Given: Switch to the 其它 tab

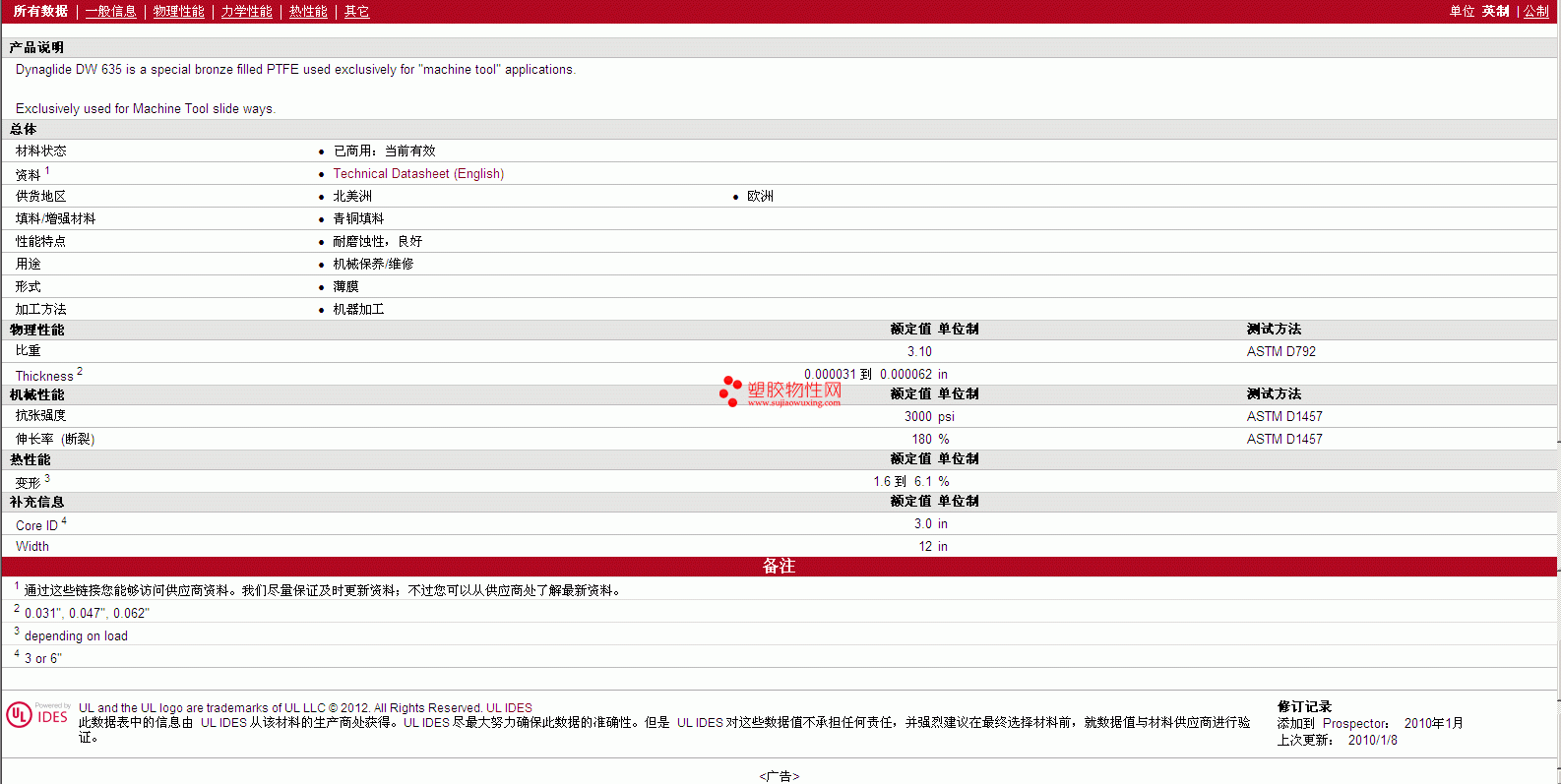Looking at the screenshot, I should click(x=356, y=11).
